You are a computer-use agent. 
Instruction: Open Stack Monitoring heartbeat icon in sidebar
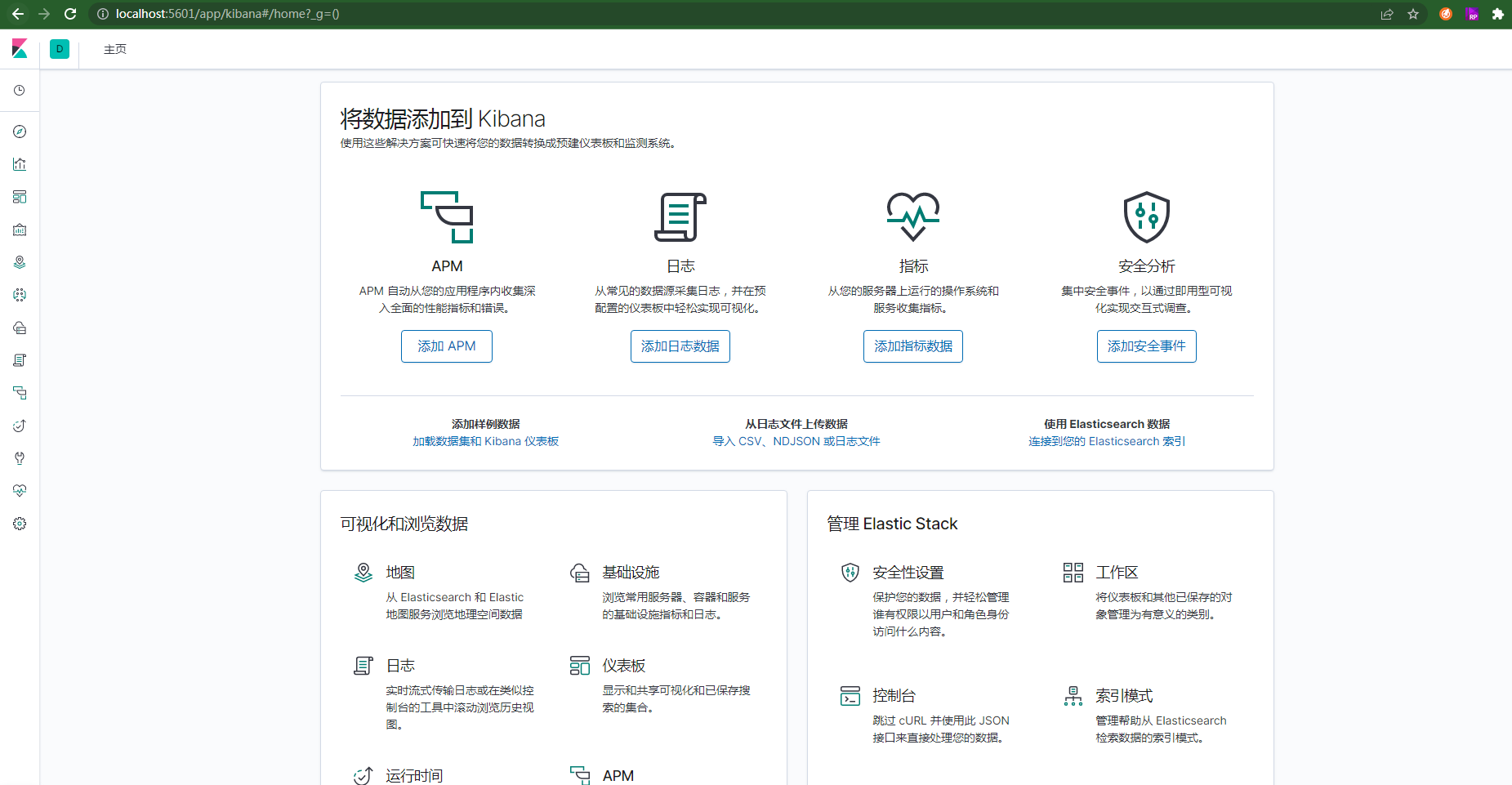tap(20, 491)
